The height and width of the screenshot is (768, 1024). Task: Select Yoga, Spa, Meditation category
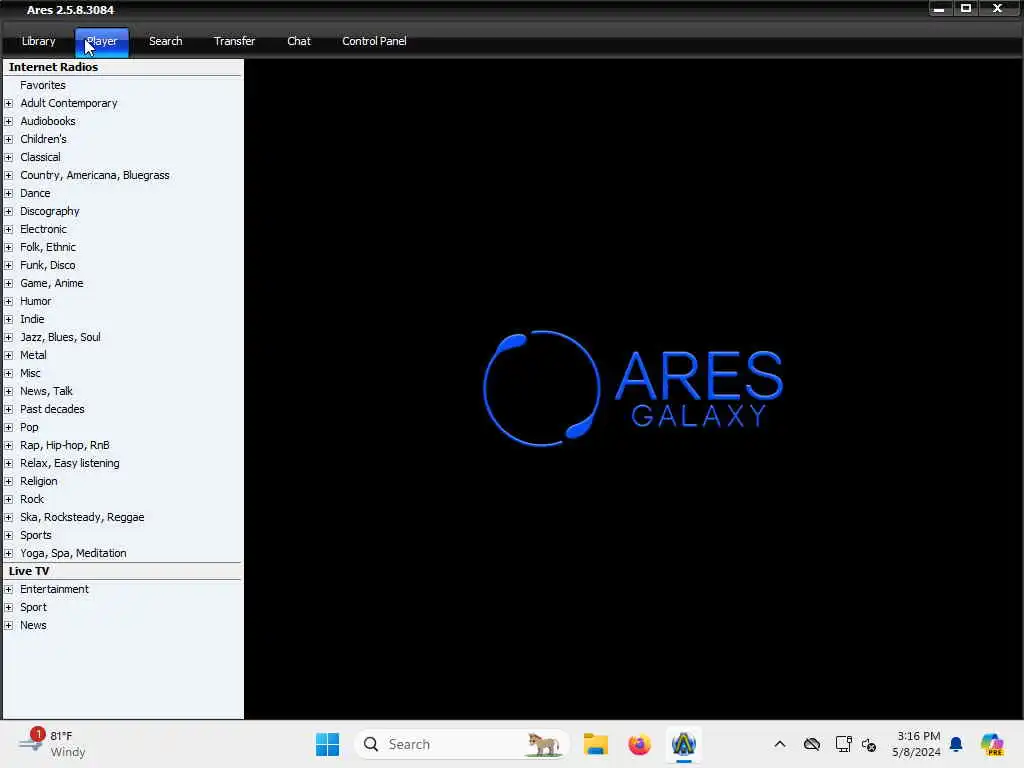[73, 553]
